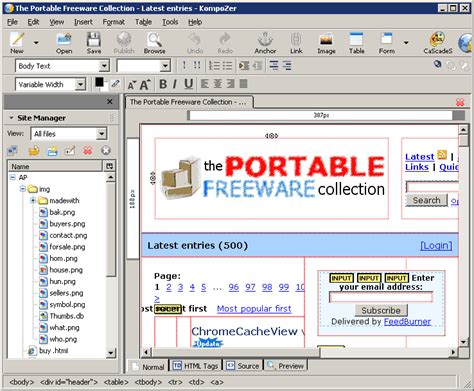This screenshot has width=474, height=391.
Task: Click the column picker icon beside Name header
Action: [x=110, y=166]
